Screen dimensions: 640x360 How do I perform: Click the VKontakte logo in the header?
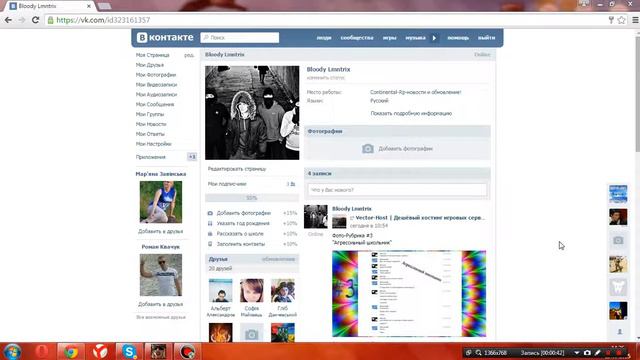click(165, 38)
